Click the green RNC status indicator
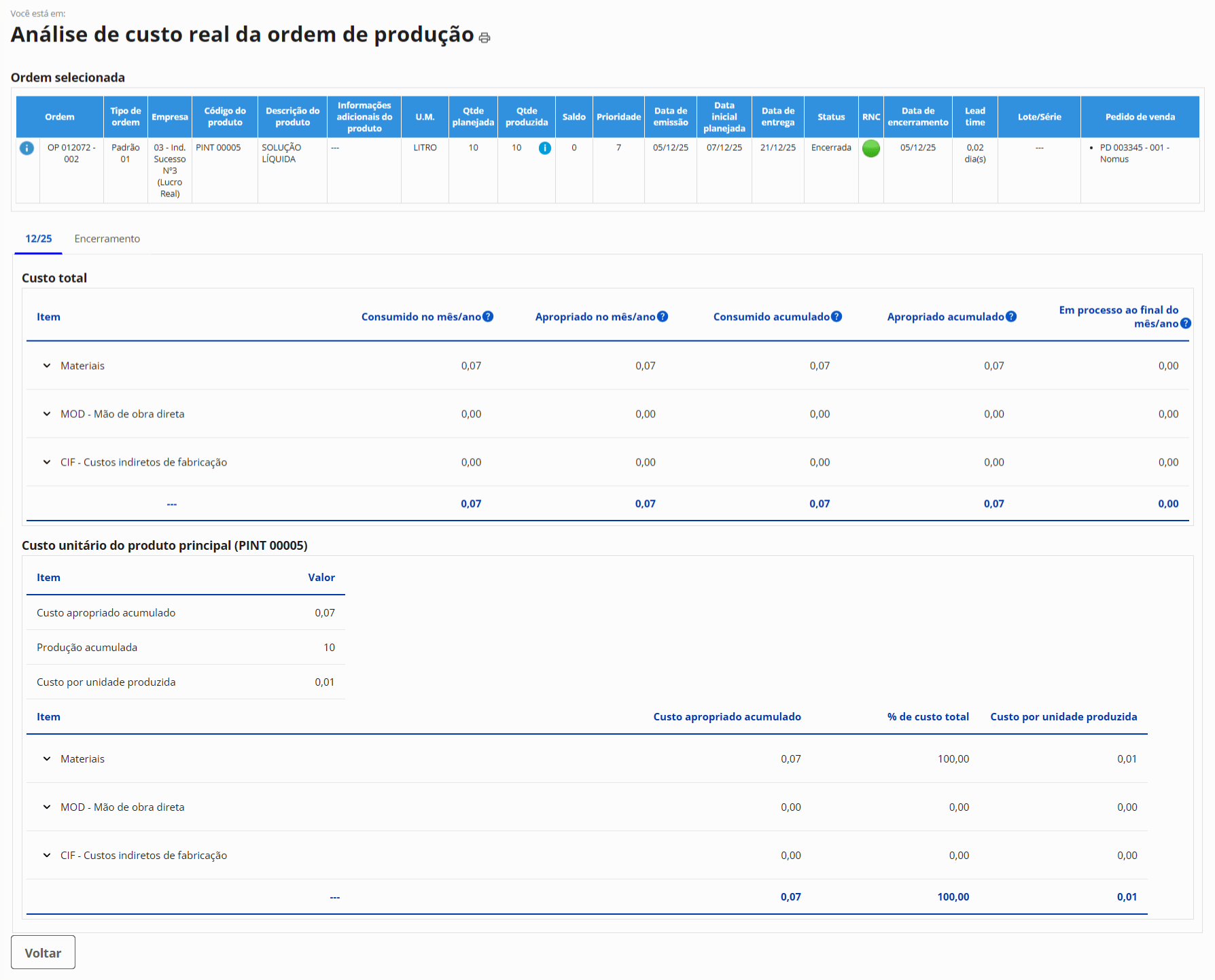Image resolution: width=1215 pixels, height=980 pixels. point(870,148)
